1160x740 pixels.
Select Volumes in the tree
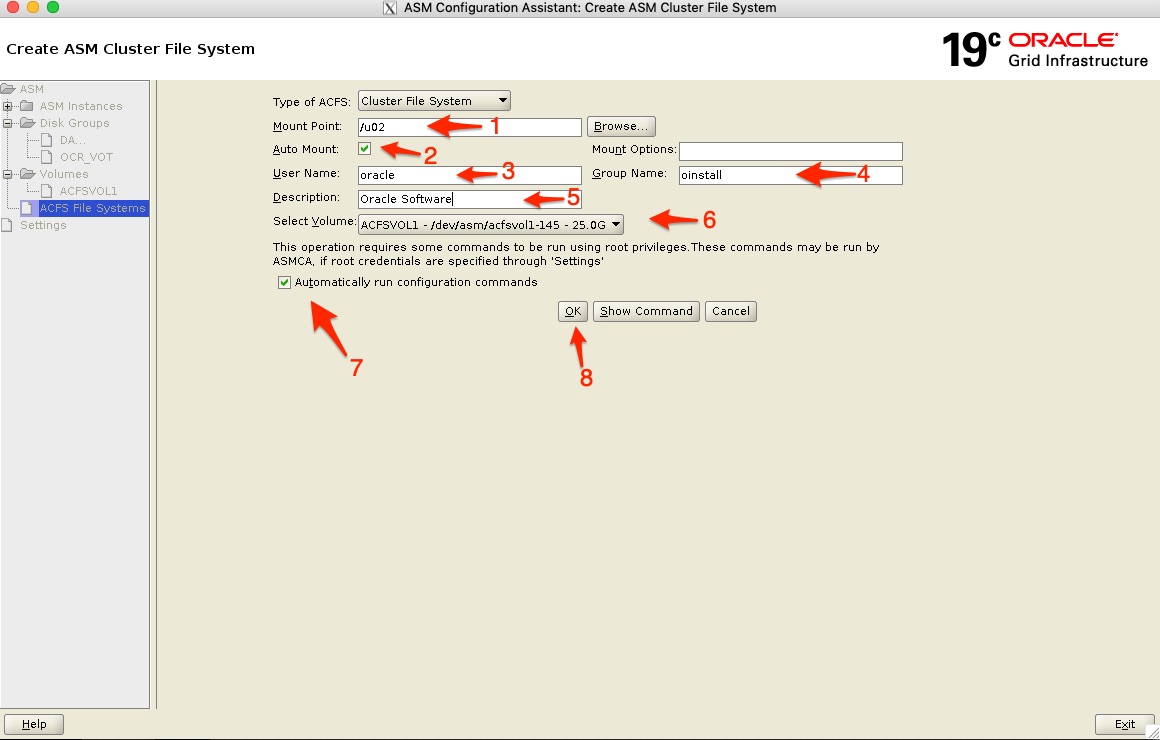(64, 174)
